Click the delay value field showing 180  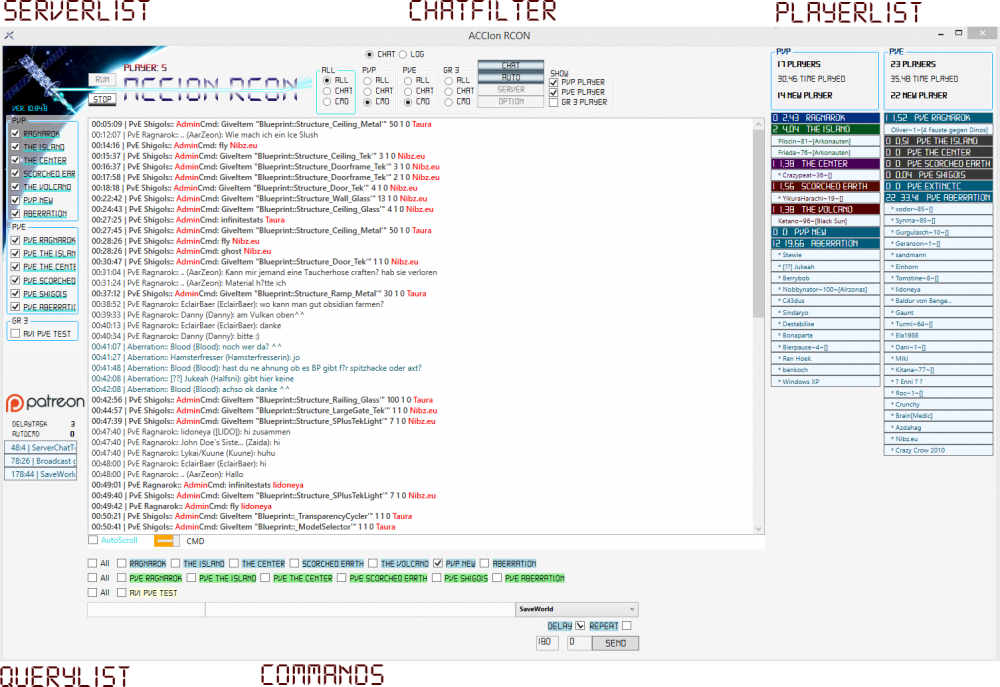tap(548, 642)
